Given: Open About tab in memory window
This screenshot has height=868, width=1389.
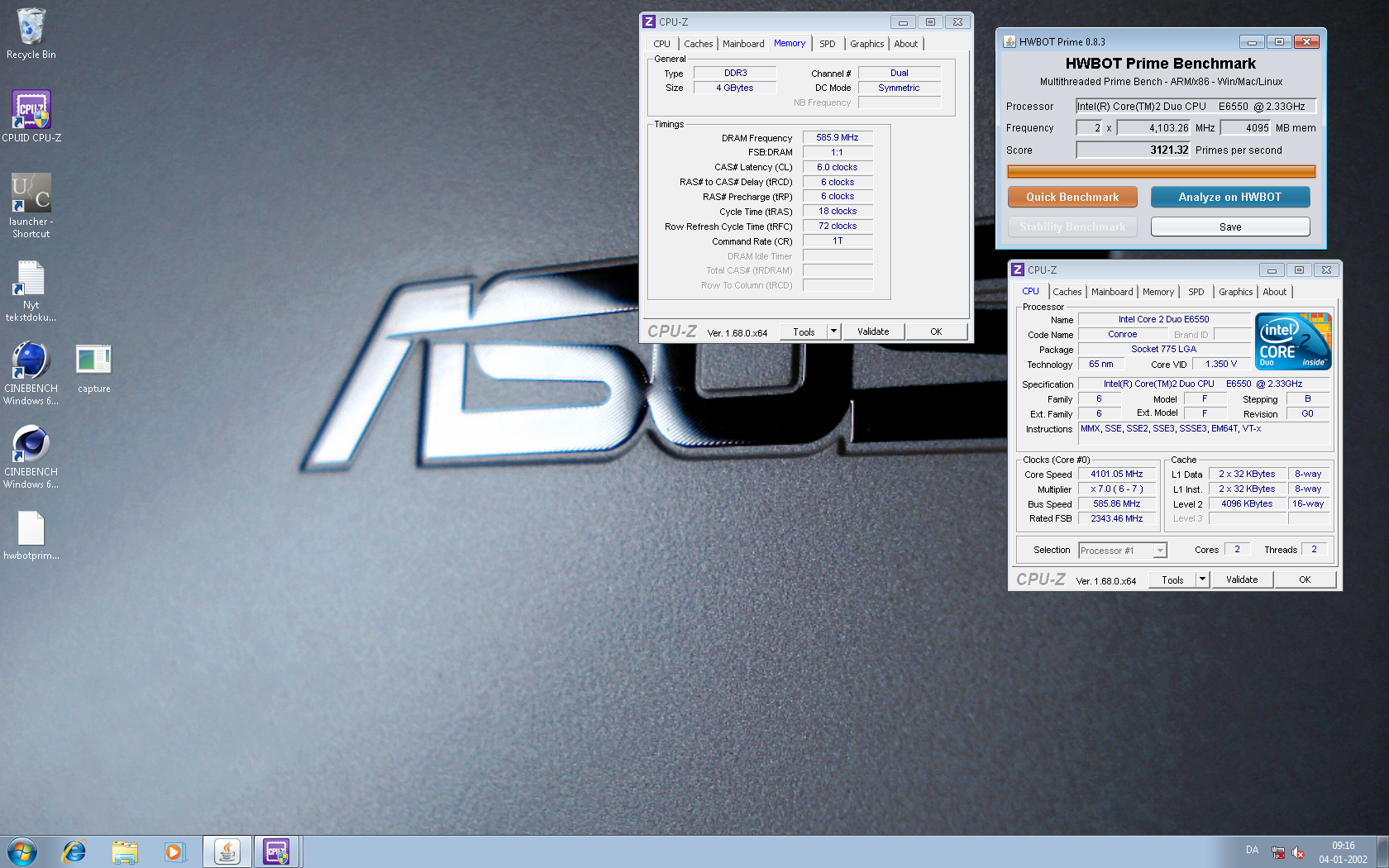Looking at the screenshot, I should point(906,44).
